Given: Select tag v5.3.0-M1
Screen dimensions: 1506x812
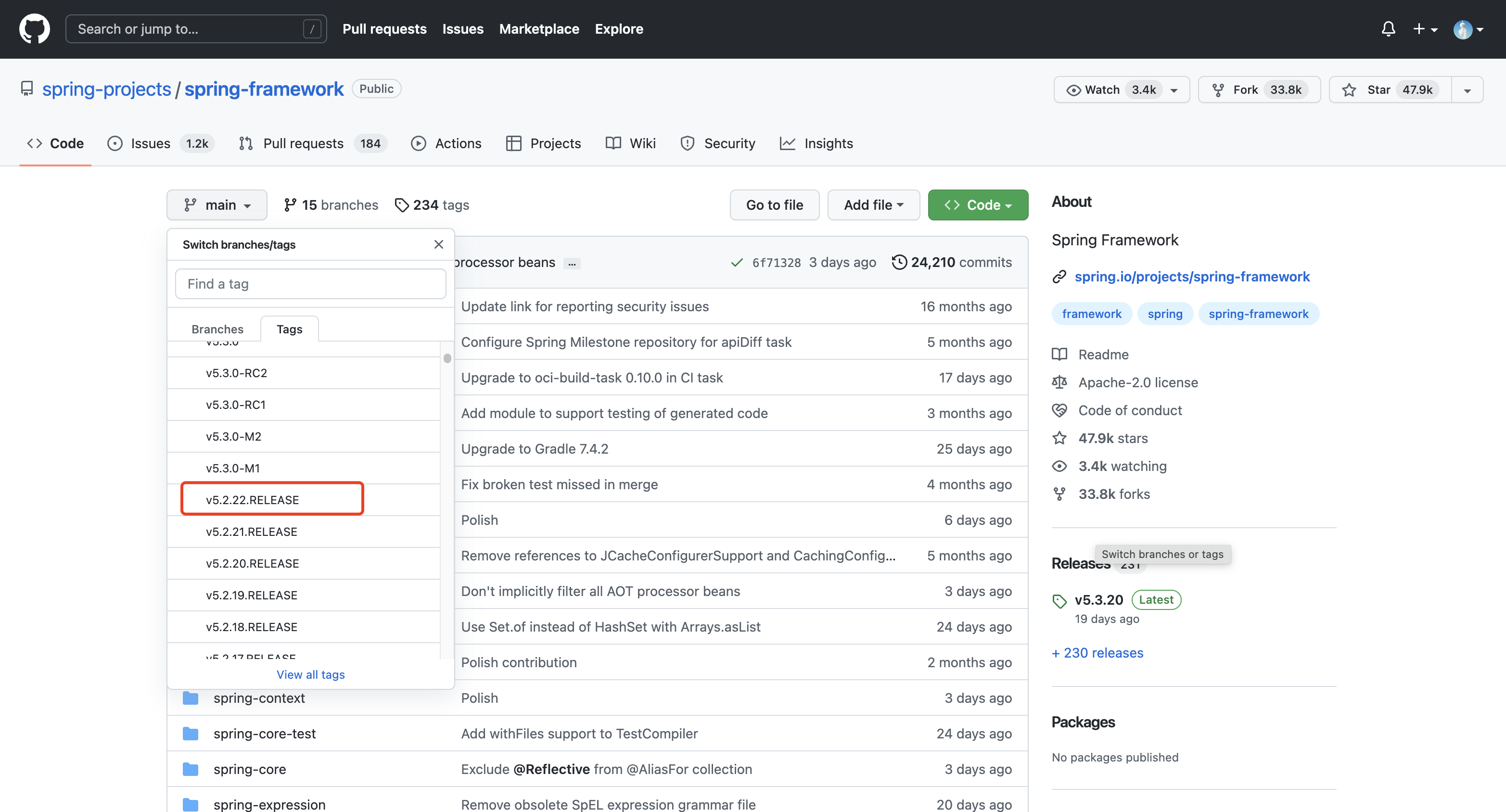Looking at the screenshot, I should click(x=304, y=468).
